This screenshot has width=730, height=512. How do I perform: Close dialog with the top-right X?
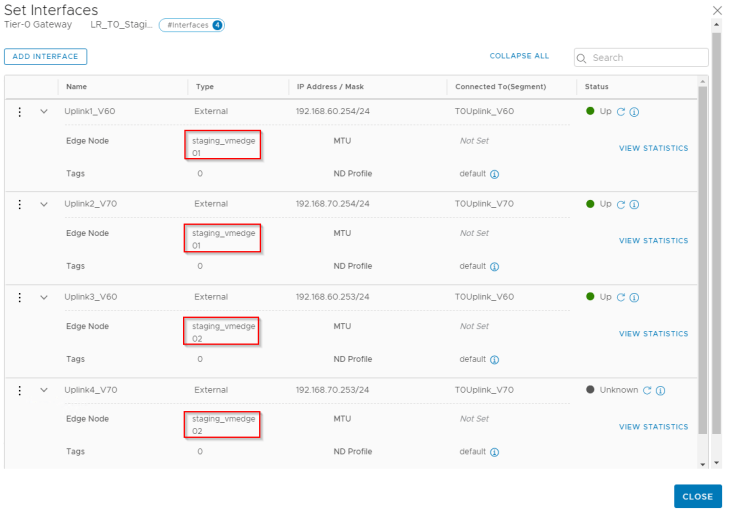pyautogui.click(x=716, y=9)
